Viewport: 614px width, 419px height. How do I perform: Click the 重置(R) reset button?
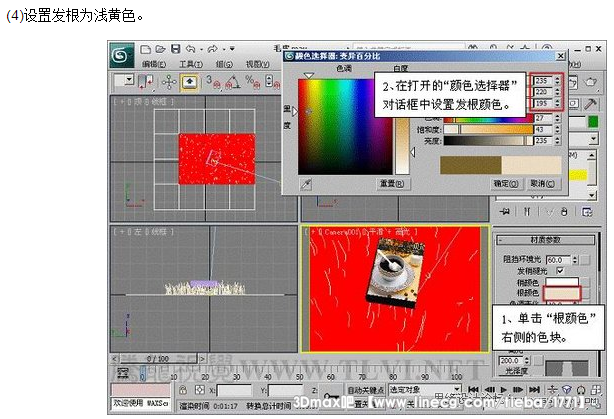click(x=391, y=183)
